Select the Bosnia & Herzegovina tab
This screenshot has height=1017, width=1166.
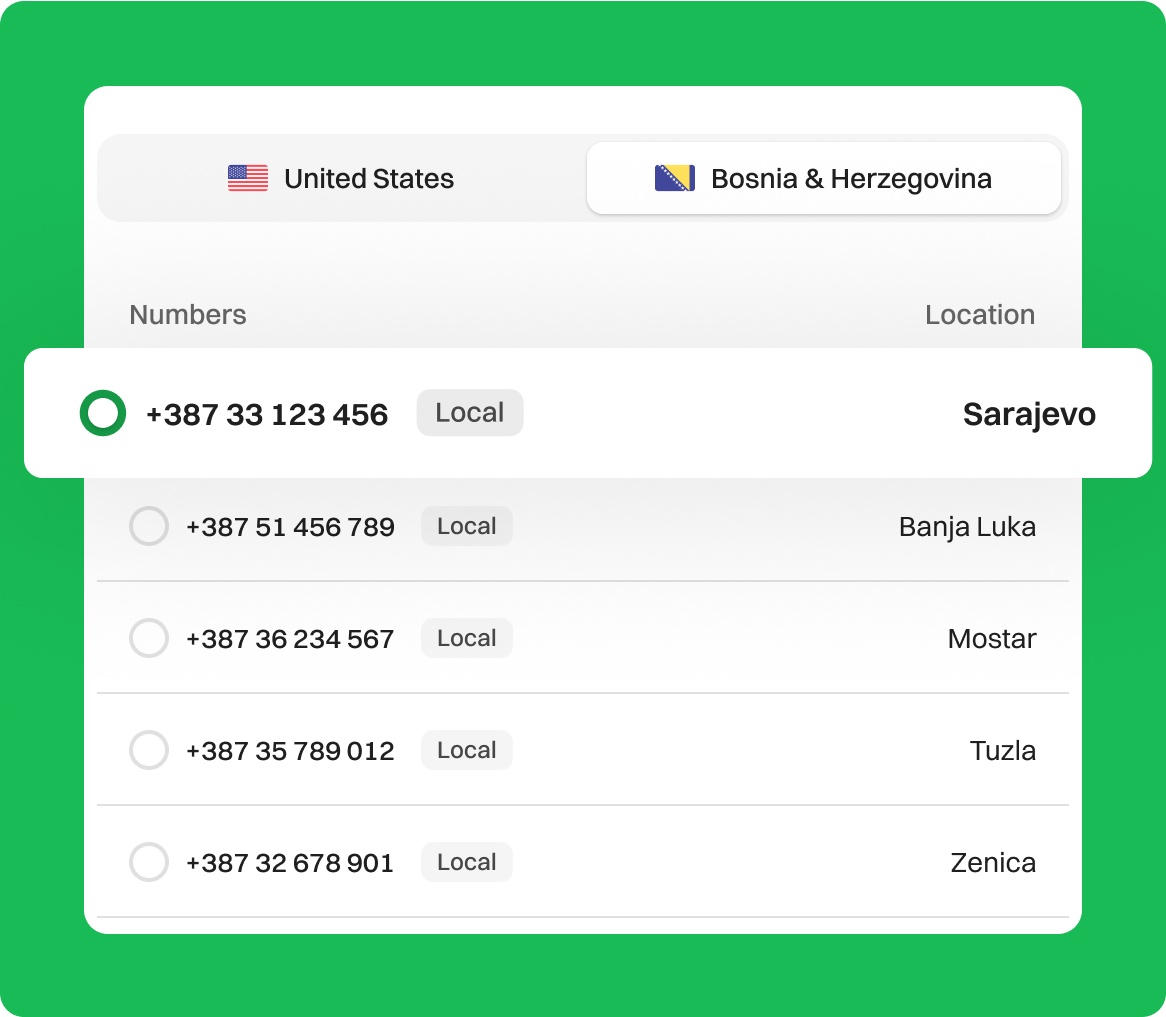pyautogui.click(x=823, y=179)
